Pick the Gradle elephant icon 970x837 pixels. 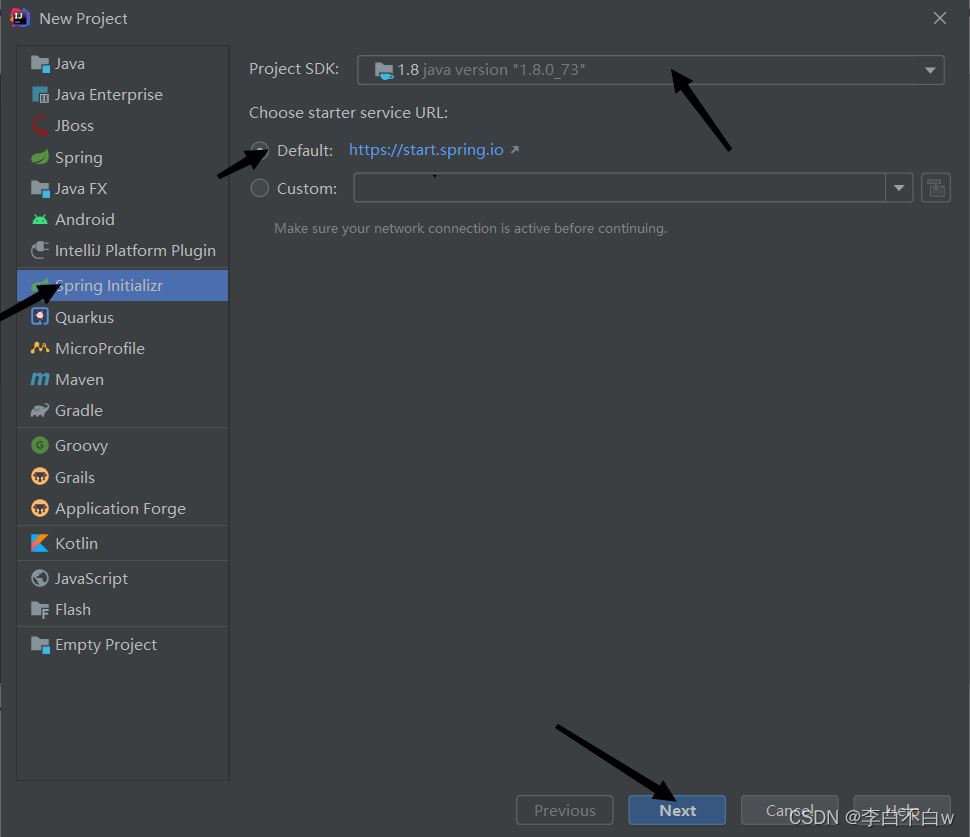(x=40, y=410)
